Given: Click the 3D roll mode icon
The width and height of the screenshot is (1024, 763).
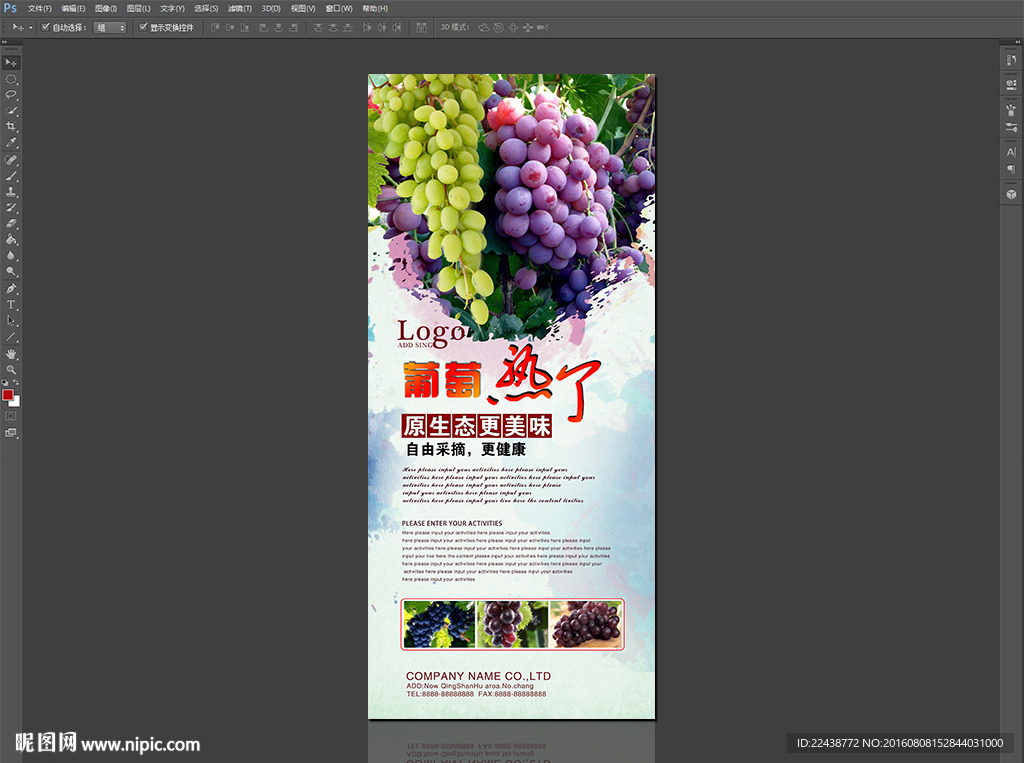Looking at the screenshot, I should [x=499, y=27].
